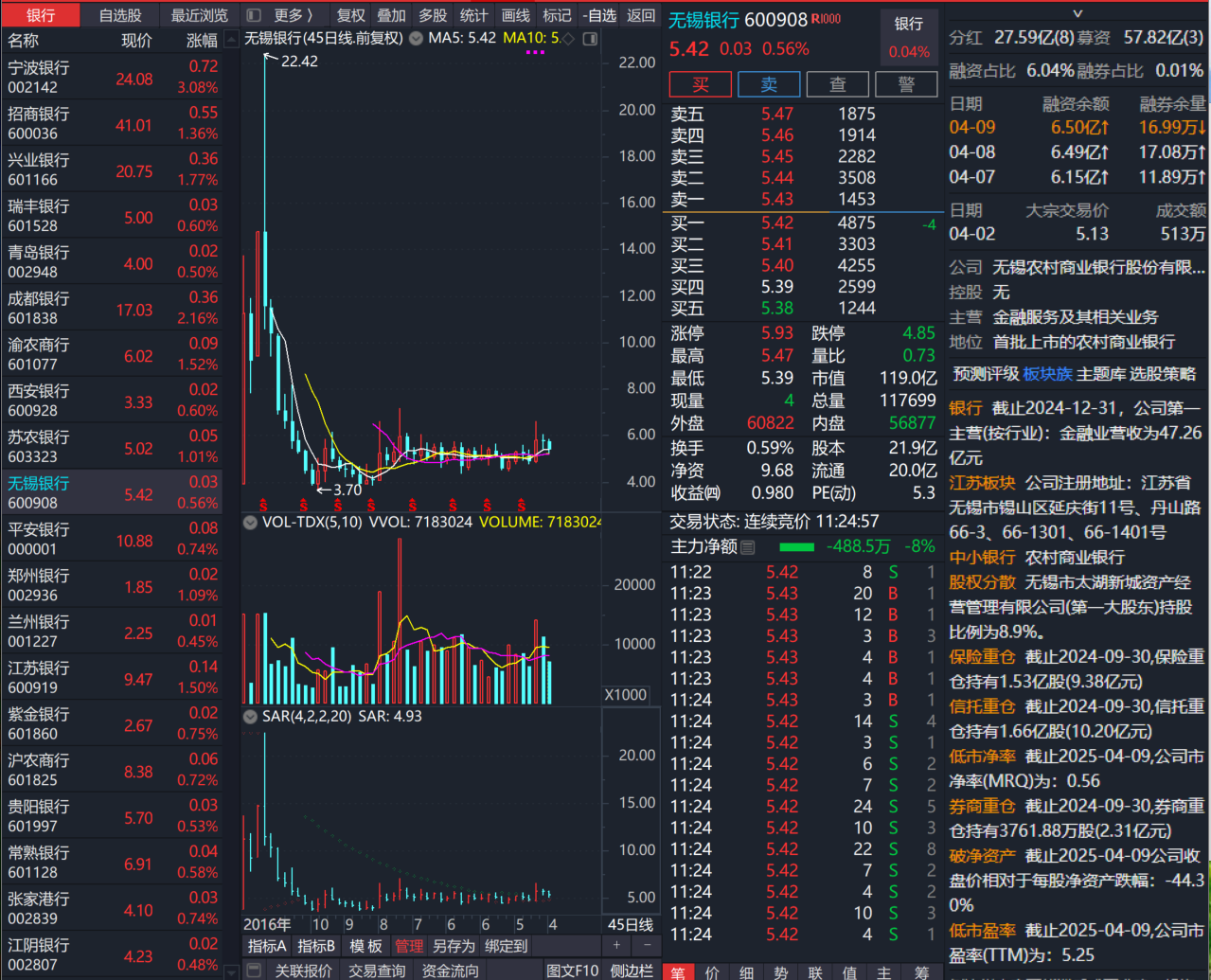Click the 查 query button

pos(838,84)
